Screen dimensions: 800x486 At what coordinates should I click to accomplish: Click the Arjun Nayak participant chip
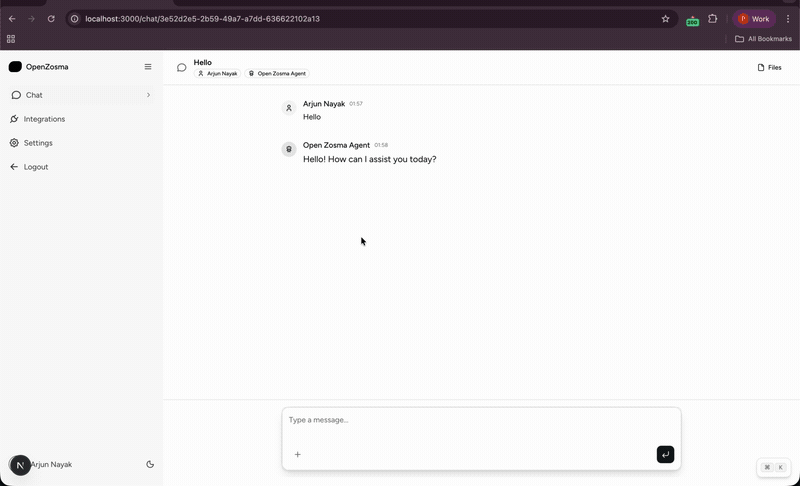(217, 74)
